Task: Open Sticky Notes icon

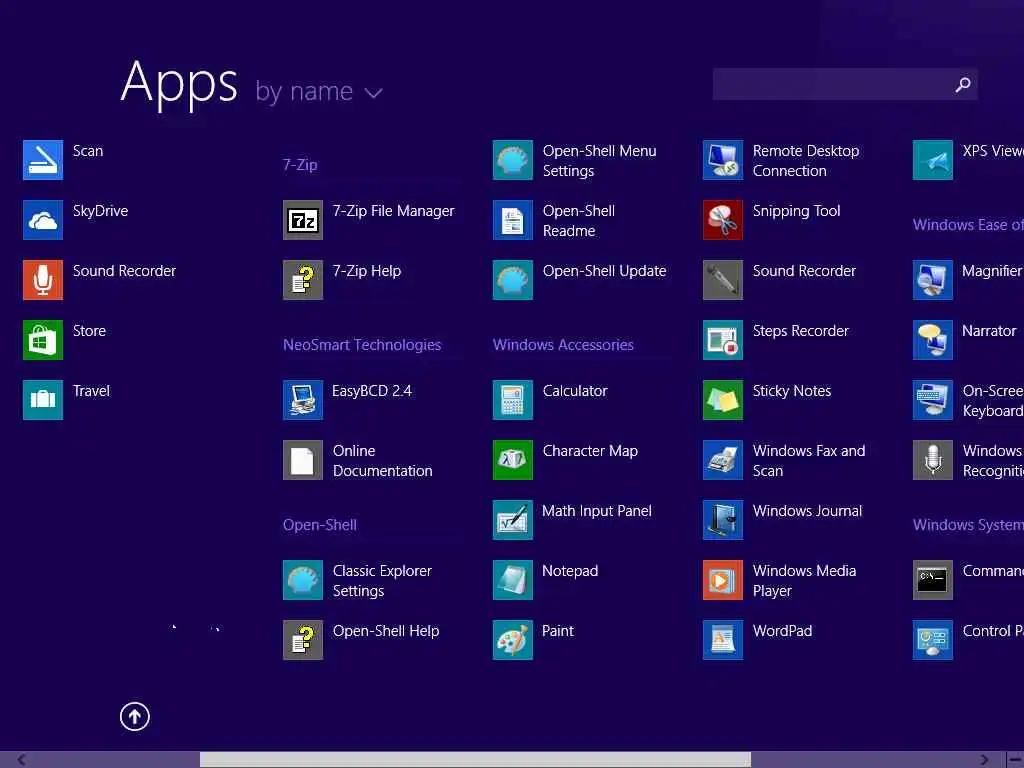Action: pyautogui.click(x=723, y=400)
